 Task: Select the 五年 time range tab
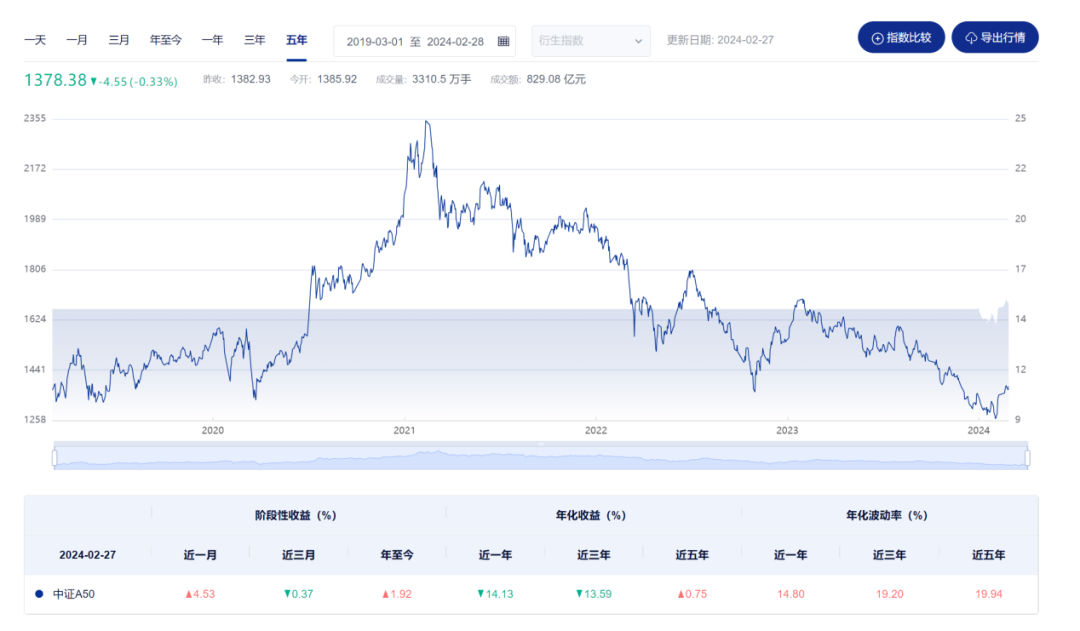click(x=297, y=40)
